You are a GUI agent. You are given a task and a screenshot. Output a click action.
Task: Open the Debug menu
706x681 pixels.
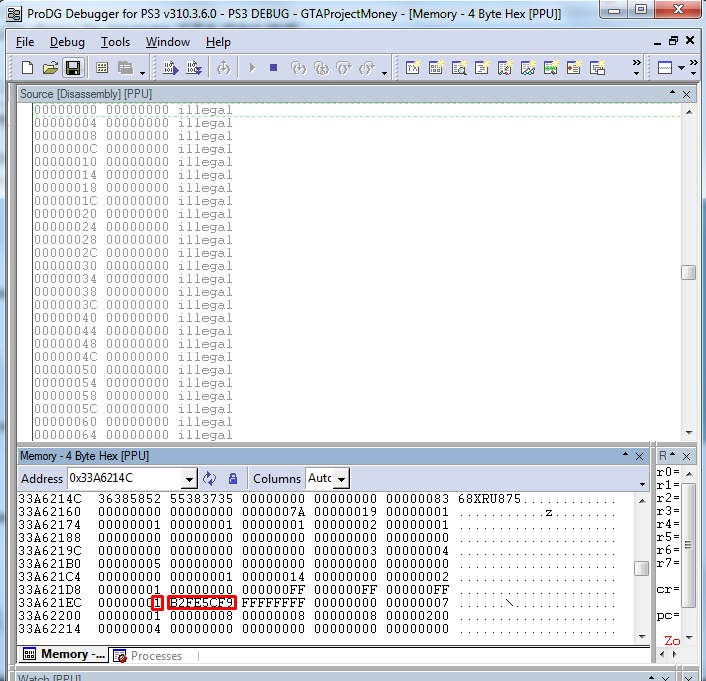click(67, 42)
